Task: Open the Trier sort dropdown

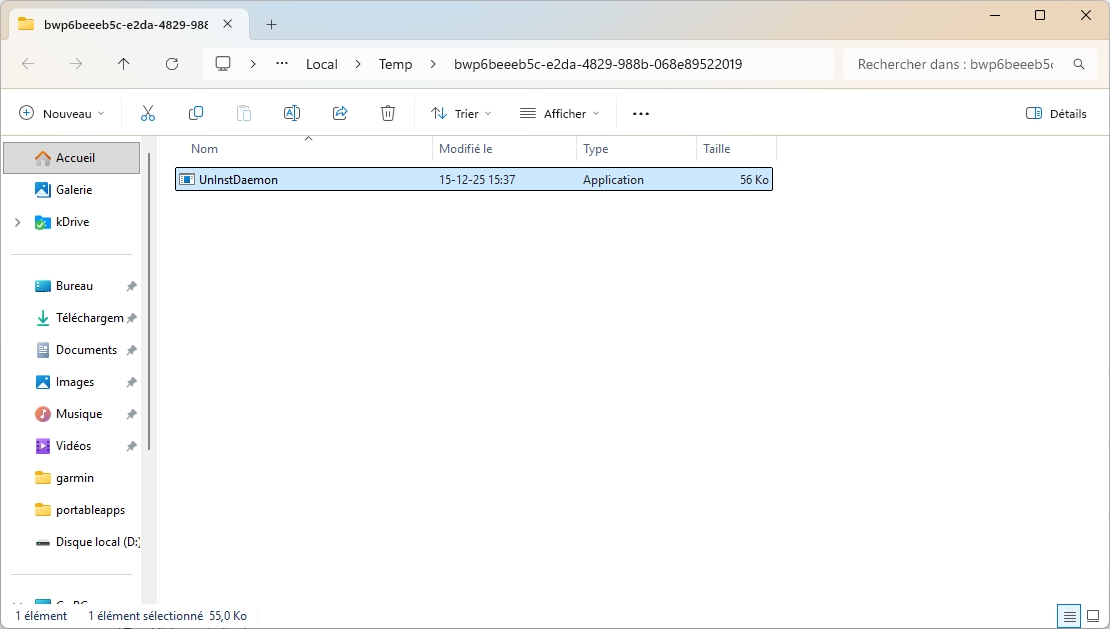Action: 461,114
